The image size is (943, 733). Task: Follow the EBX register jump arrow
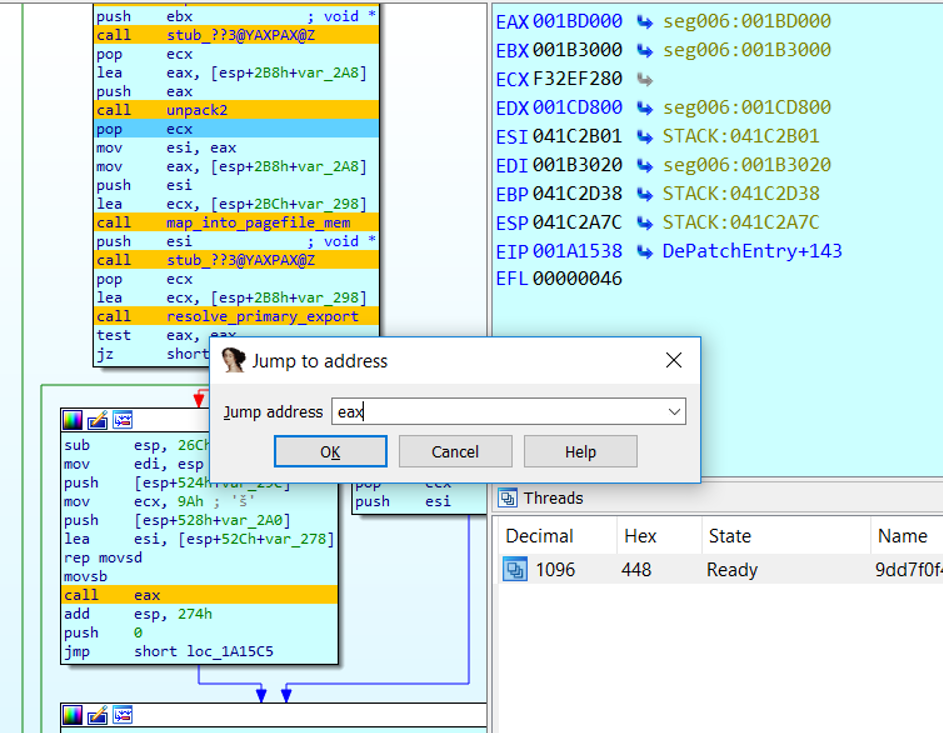[x=645, y=51]
